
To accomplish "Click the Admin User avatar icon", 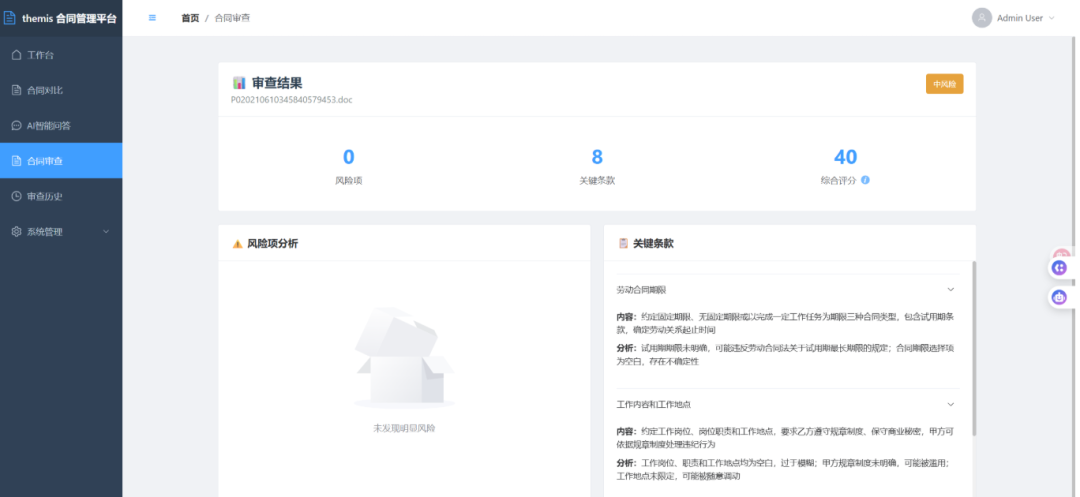I will click(x=982, y=18).
